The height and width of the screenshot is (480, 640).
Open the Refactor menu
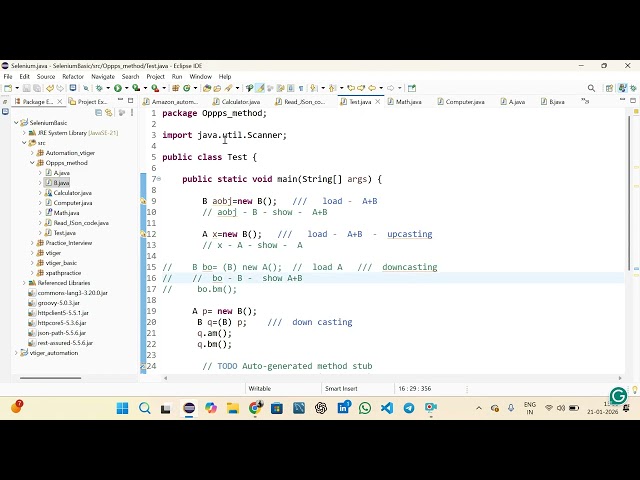point(73,76)
